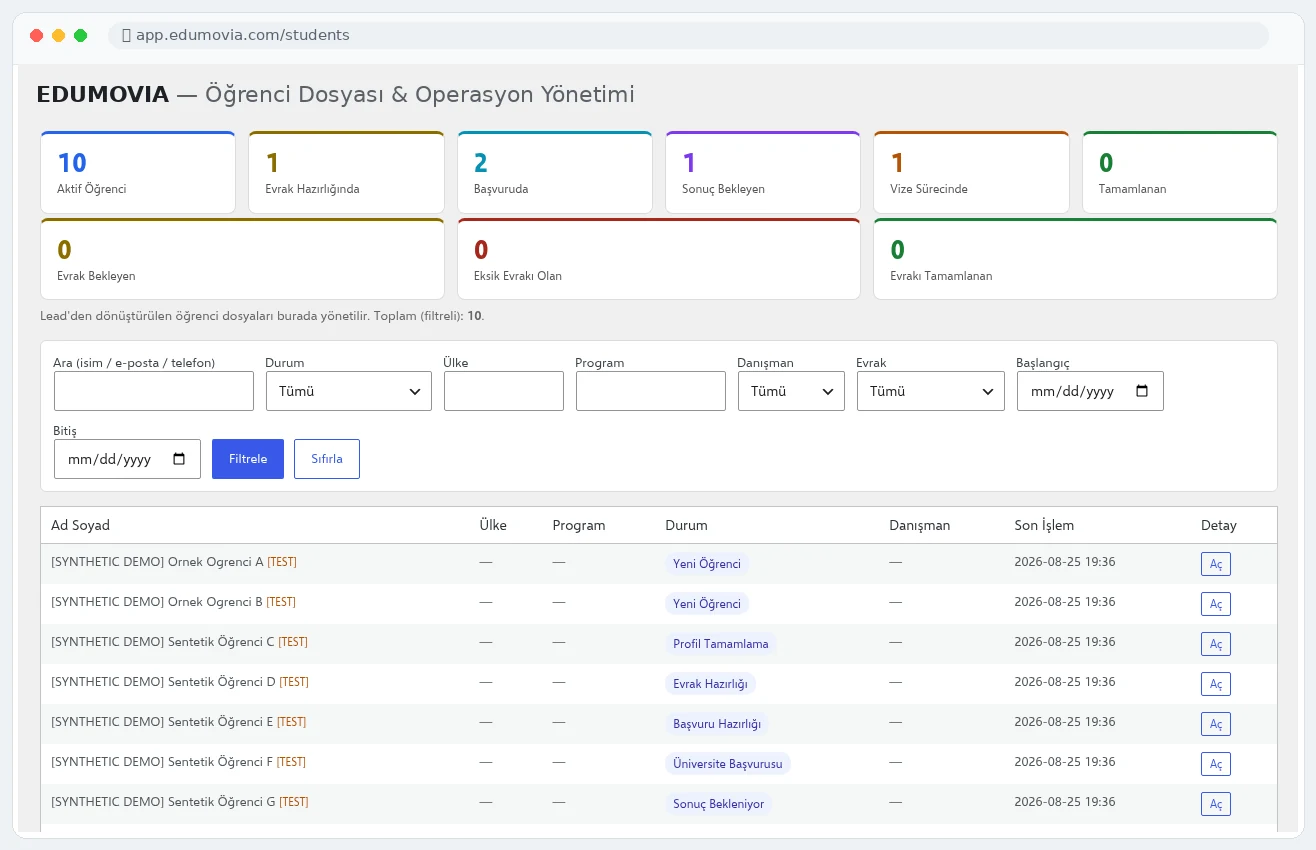Viewport: 1316px width, 850px height.
Task: Click Yeni Öğrenci badge for Ogrenci B
Action: (707, 604)
